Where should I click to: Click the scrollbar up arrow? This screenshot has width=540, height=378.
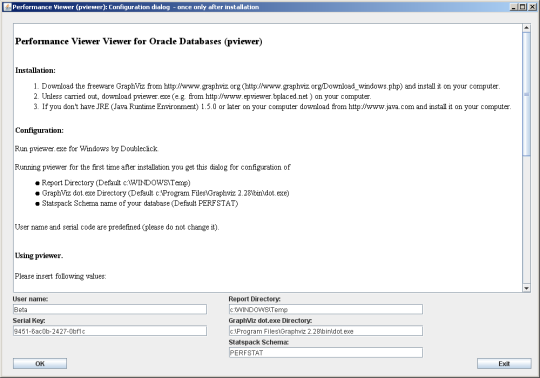pos(526,28)
